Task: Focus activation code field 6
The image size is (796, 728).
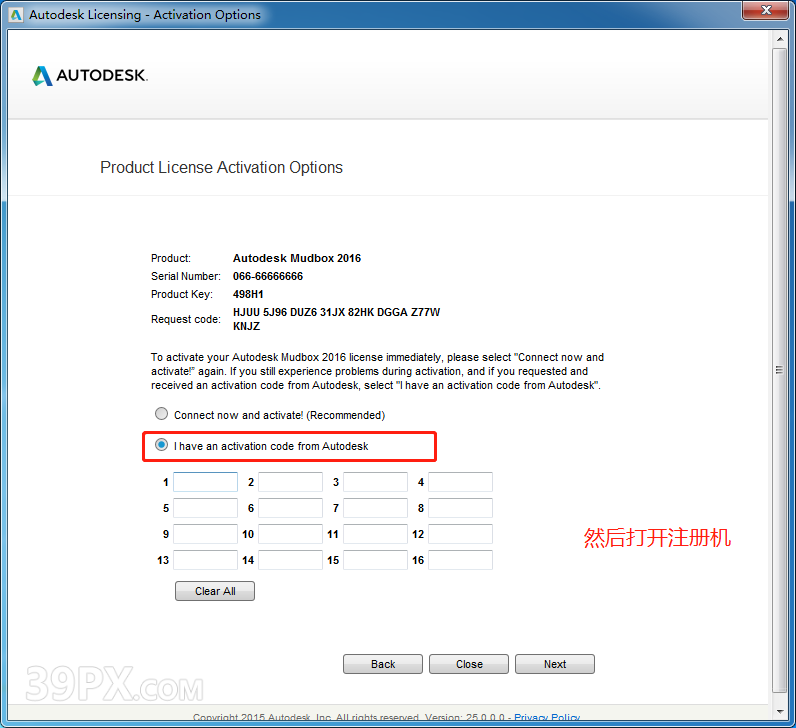Action: click(x=290, y=508)
